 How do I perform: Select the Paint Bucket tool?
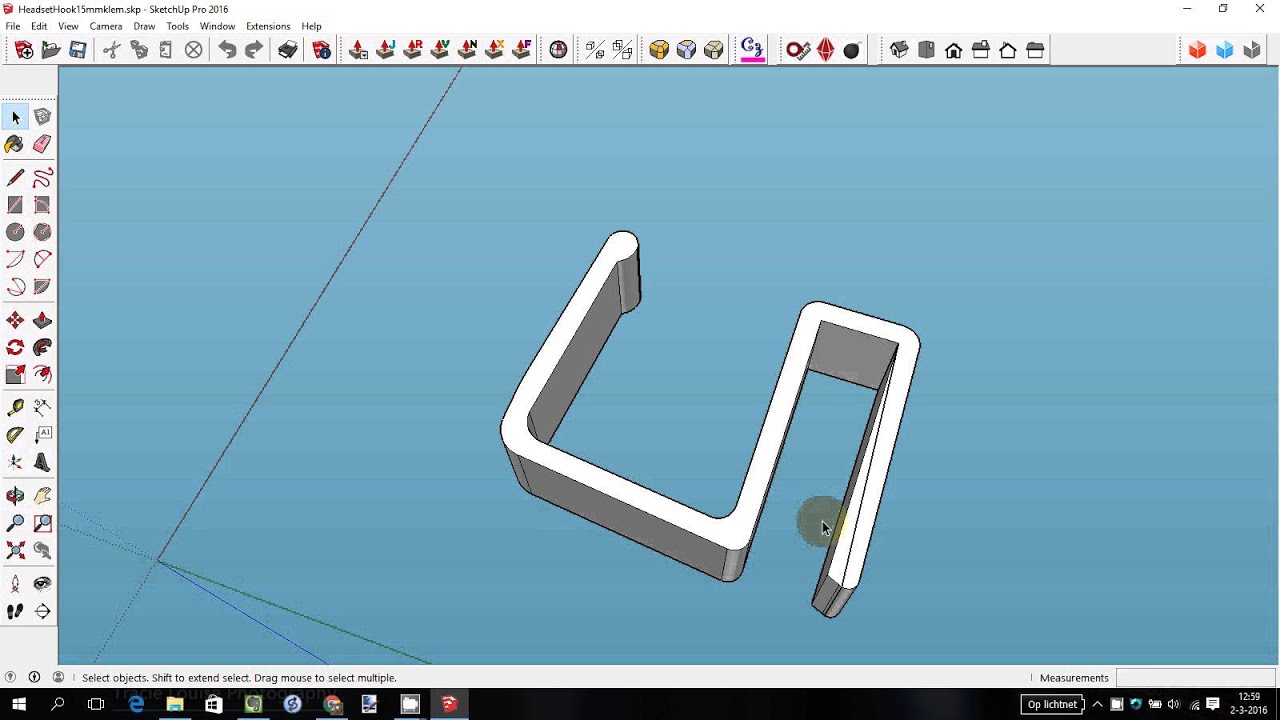coord(15,145)
